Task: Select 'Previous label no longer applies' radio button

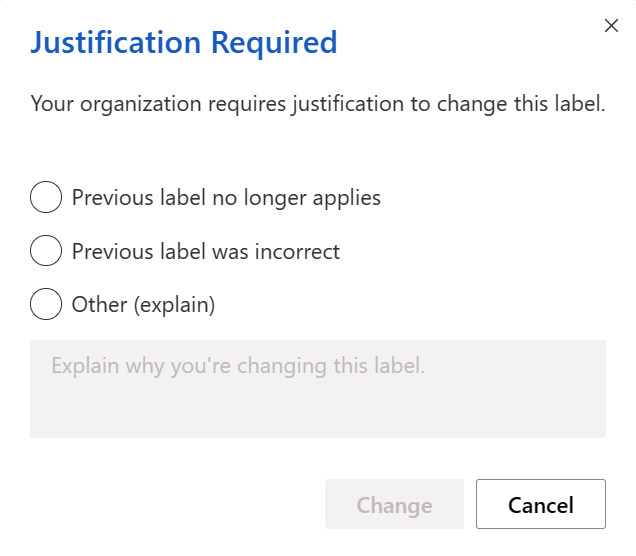Action: 46,197
